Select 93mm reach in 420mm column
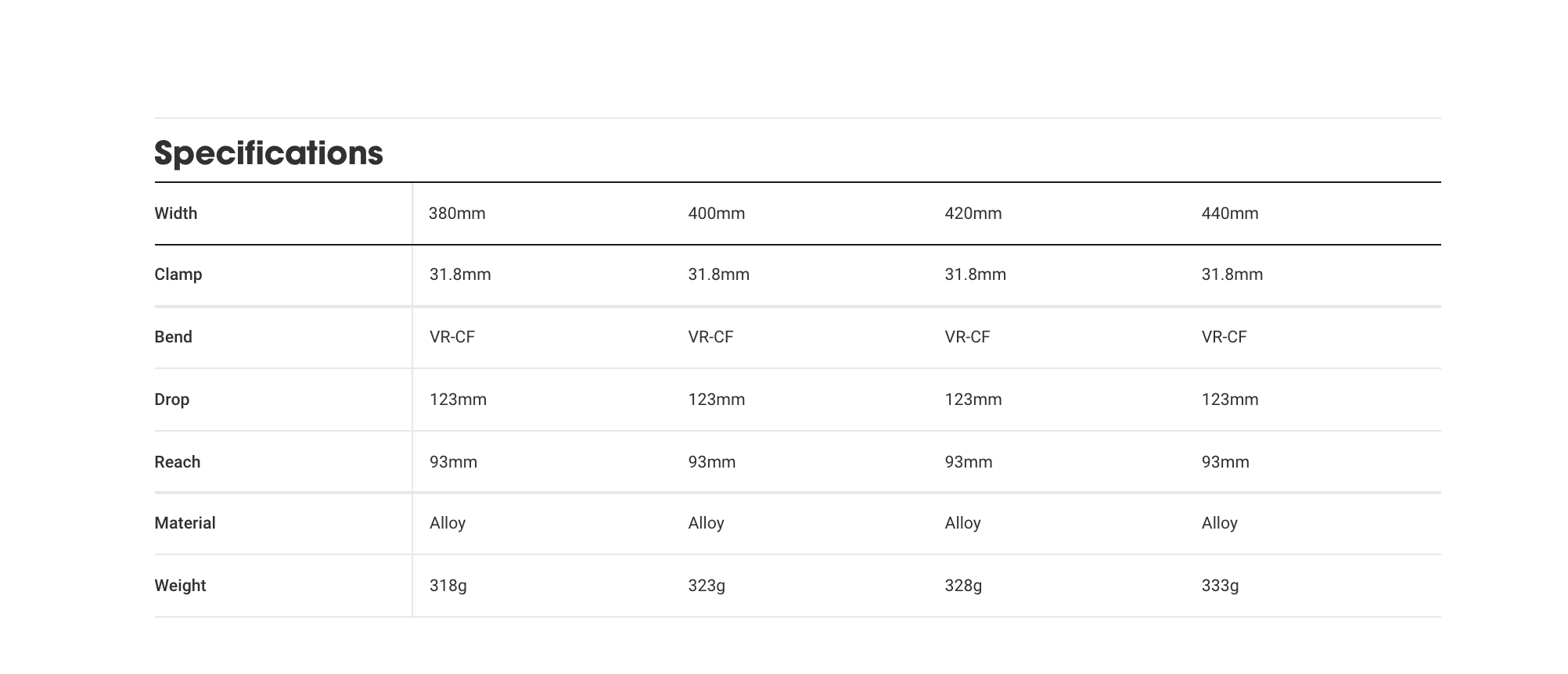The image size is (1568, 674). [968, 462]
